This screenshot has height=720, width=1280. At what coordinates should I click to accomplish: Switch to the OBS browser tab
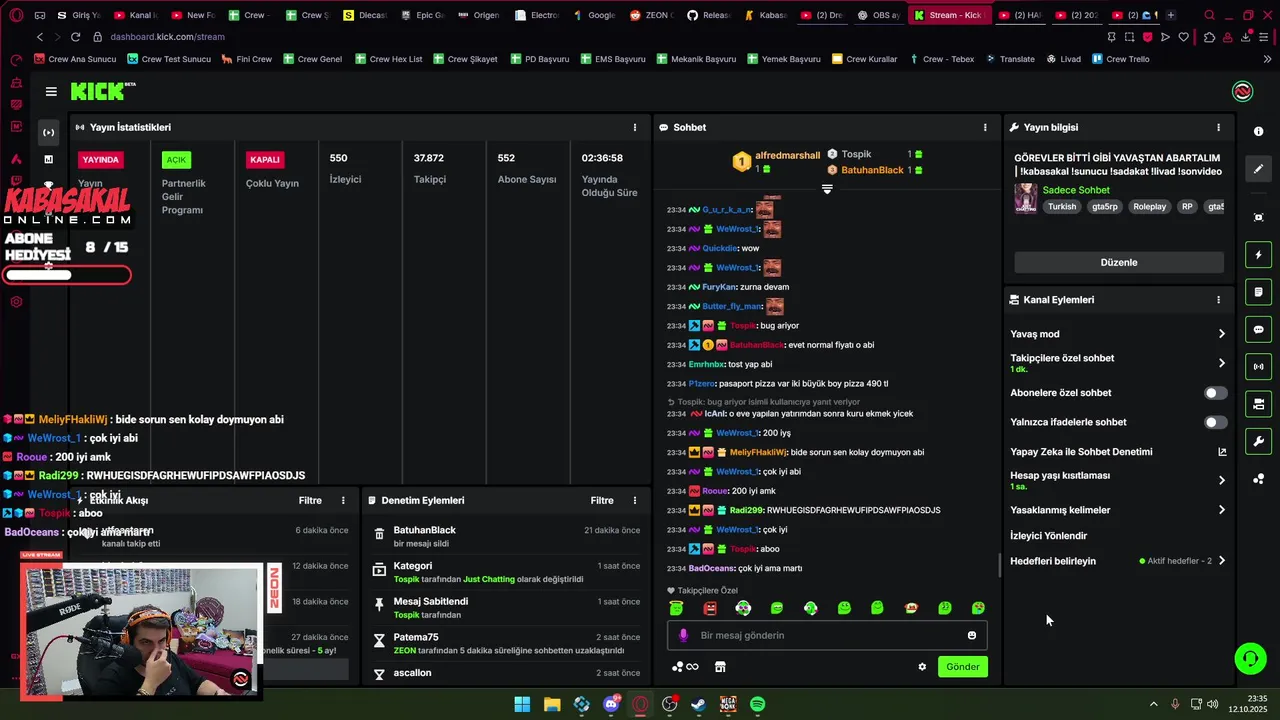click(x=880, y=15)
